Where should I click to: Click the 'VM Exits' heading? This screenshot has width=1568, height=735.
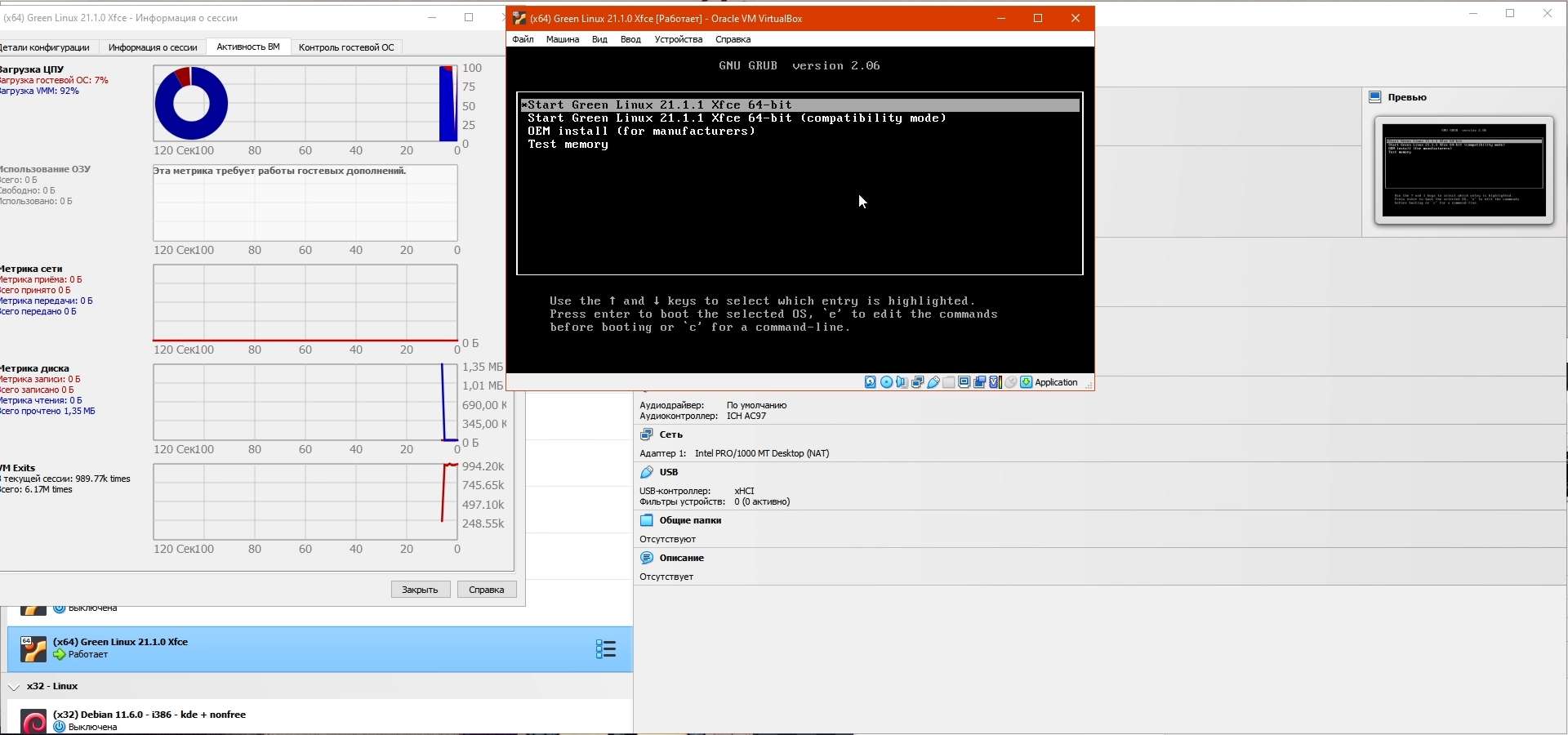(17, 468)
